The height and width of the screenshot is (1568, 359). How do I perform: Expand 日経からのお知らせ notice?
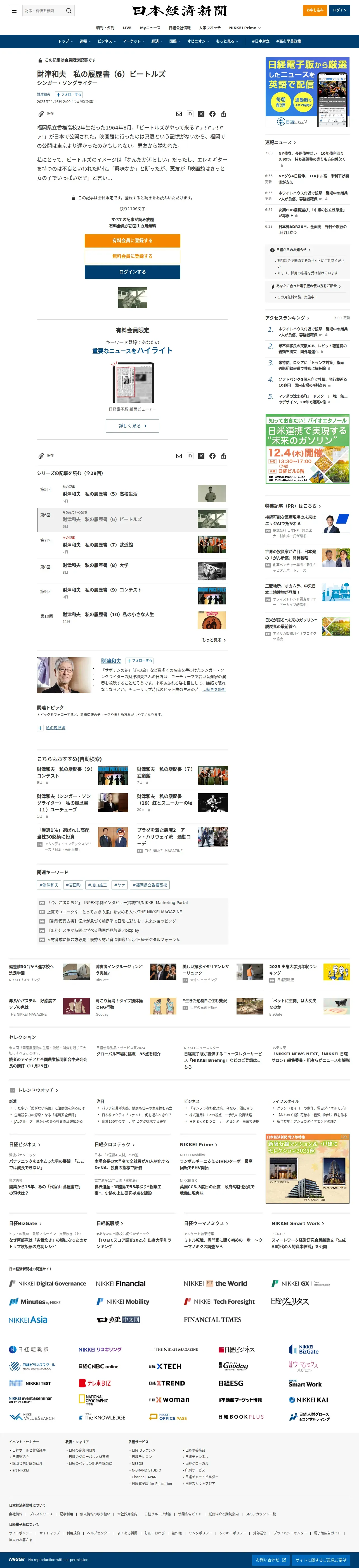(x=293, y=249)
